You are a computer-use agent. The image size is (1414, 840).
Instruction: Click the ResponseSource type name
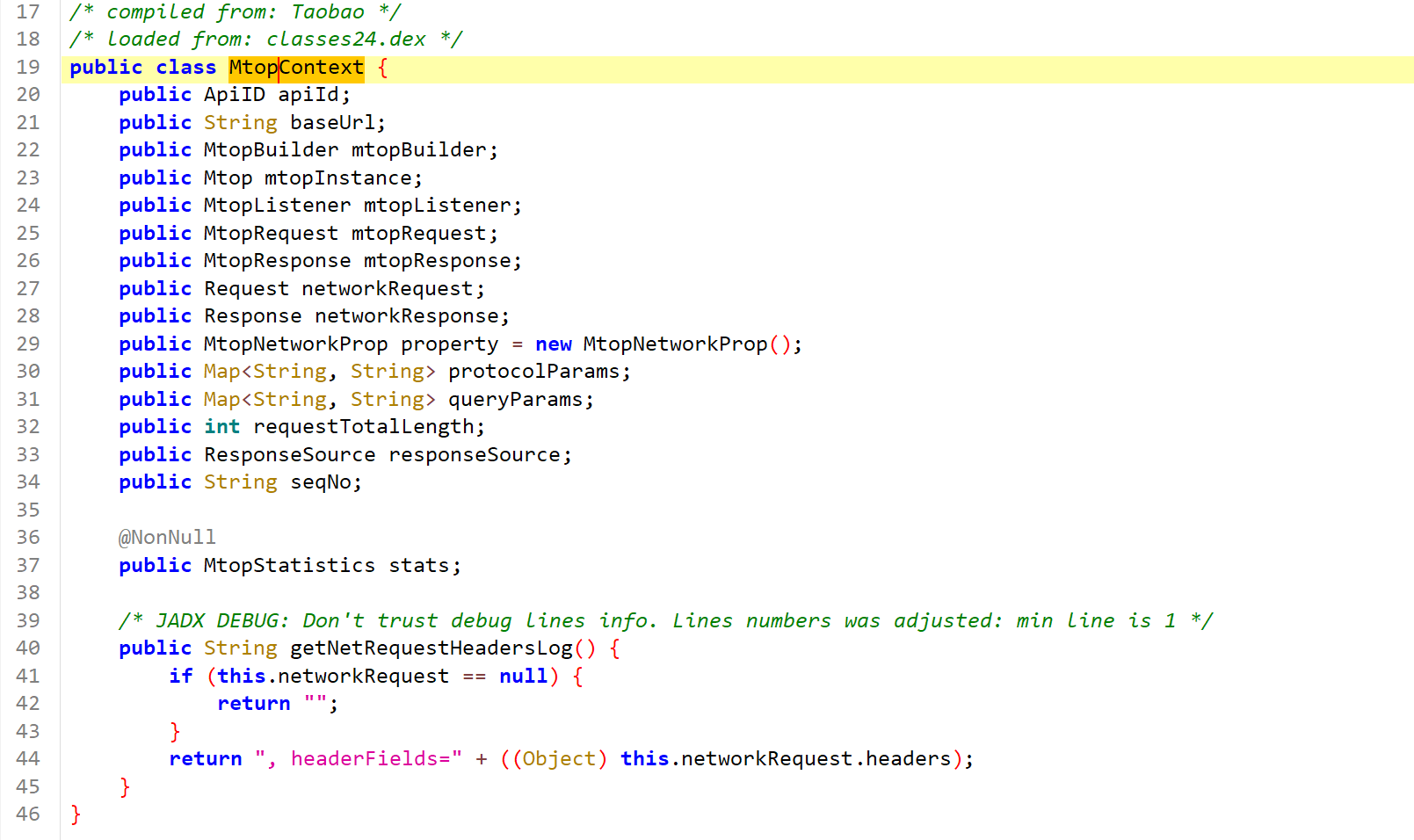click(x=289, y=455)
